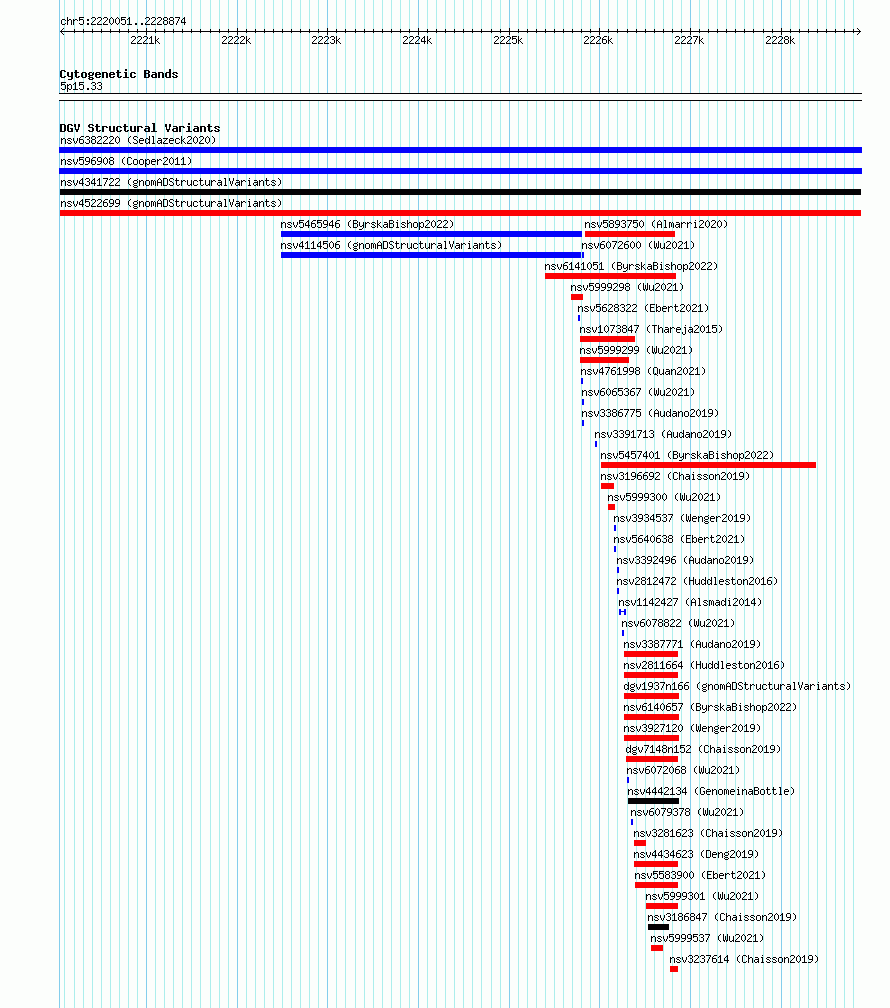Screen dimensions: 890x1008
Task: Select dgv1937n166 (gnomADStructuralVariants) label
Action: tap(737, 687)
